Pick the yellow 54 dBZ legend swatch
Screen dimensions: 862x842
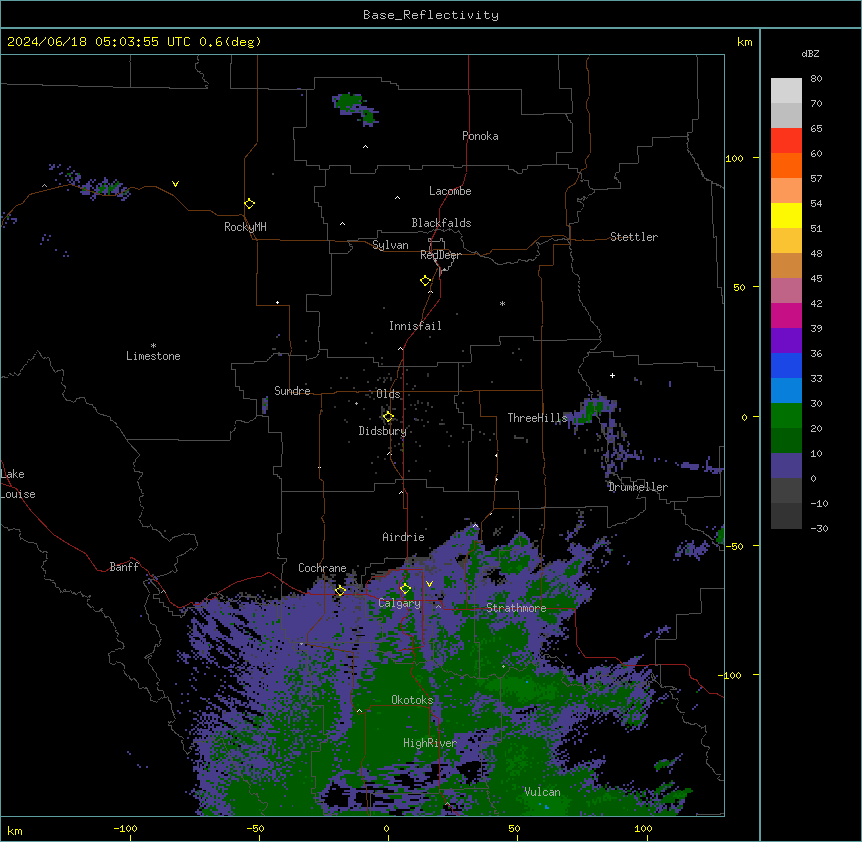786,215
